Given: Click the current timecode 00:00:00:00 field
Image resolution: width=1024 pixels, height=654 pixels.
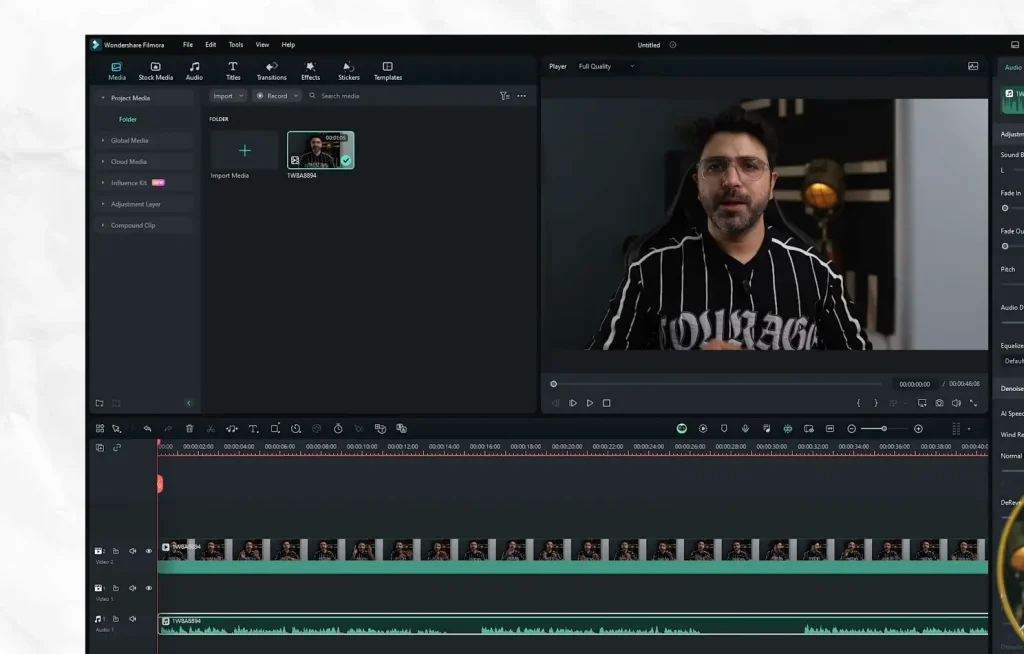Looking at the screenshot, I should coord(914,384).
